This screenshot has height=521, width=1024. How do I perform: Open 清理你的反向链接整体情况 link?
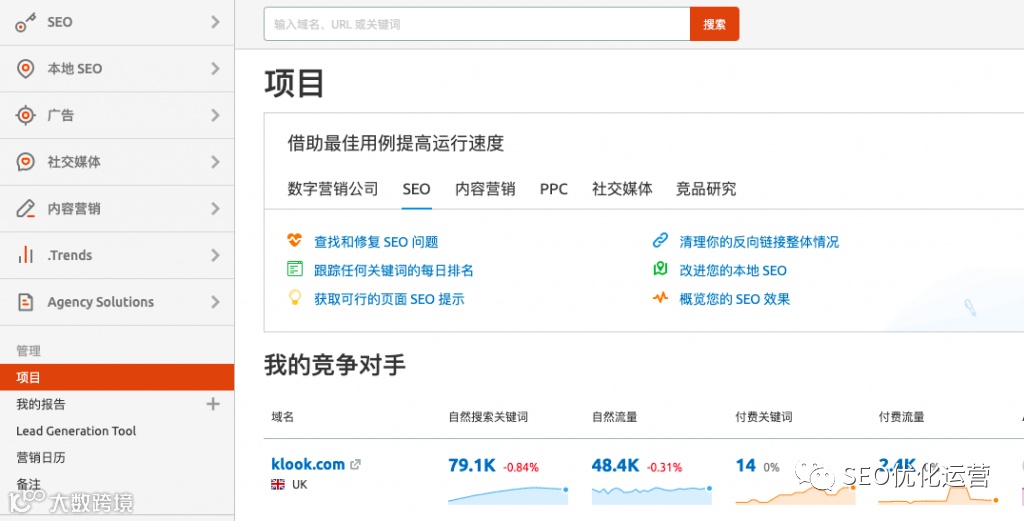759,242
